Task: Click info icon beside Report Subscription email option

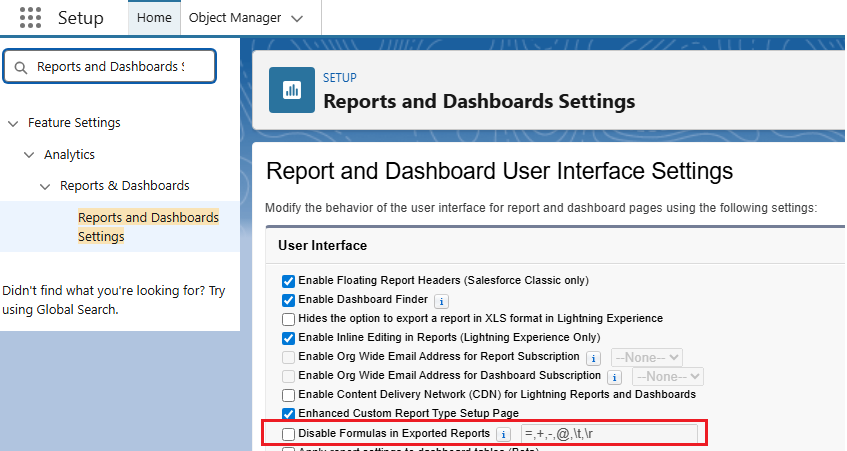Action: coord(593,358)
